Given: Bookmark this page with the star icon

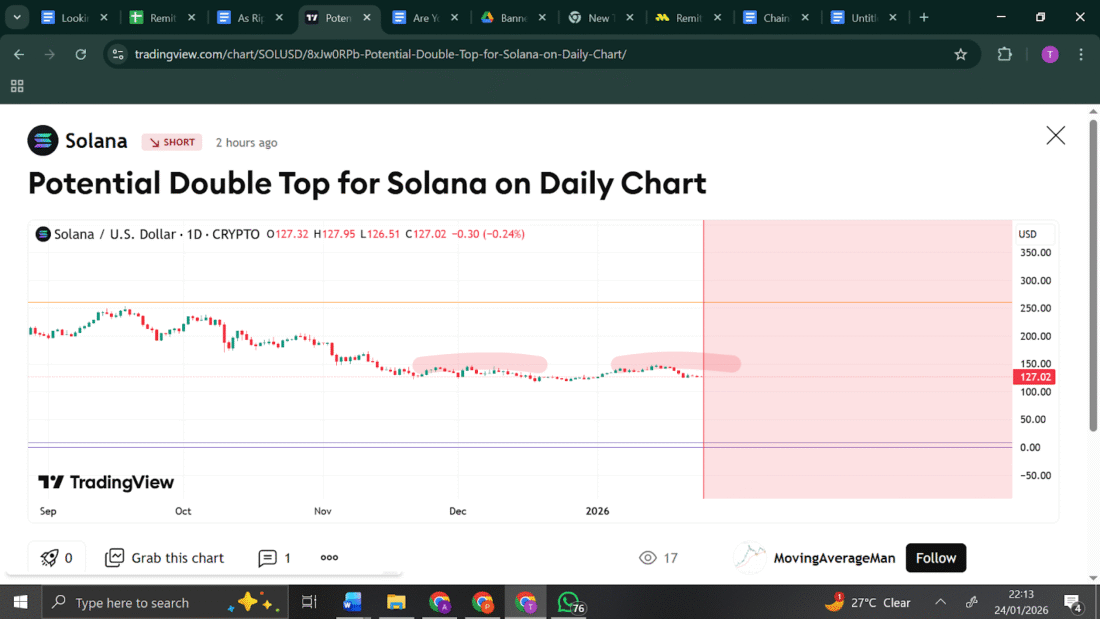Looking at the screenshot, I should pos(961,54).
